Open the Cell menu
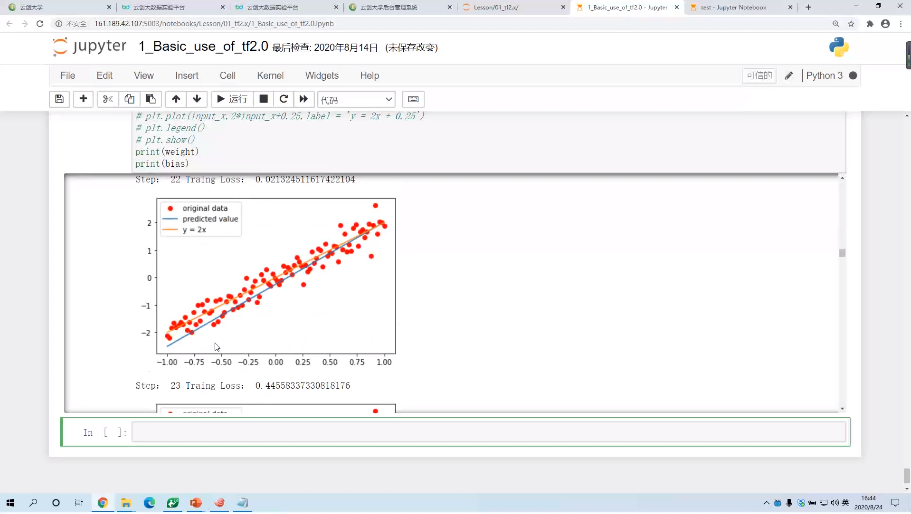This screenshot has width=911, height=514. coord(227,76)
